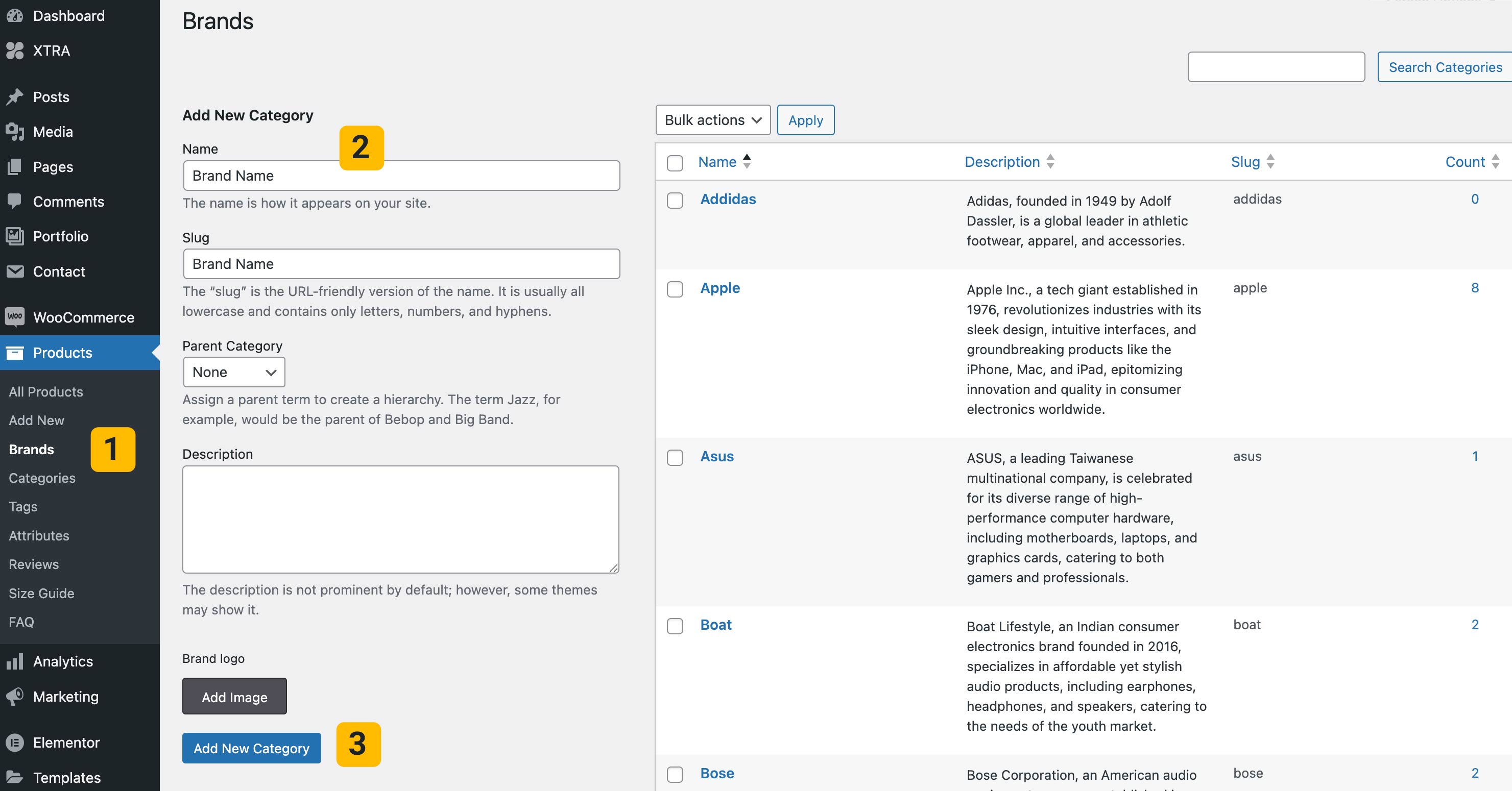This screenshot has width=1512, height=791.
Task: Go to Attributes under Products
Action: click(39, 535)
